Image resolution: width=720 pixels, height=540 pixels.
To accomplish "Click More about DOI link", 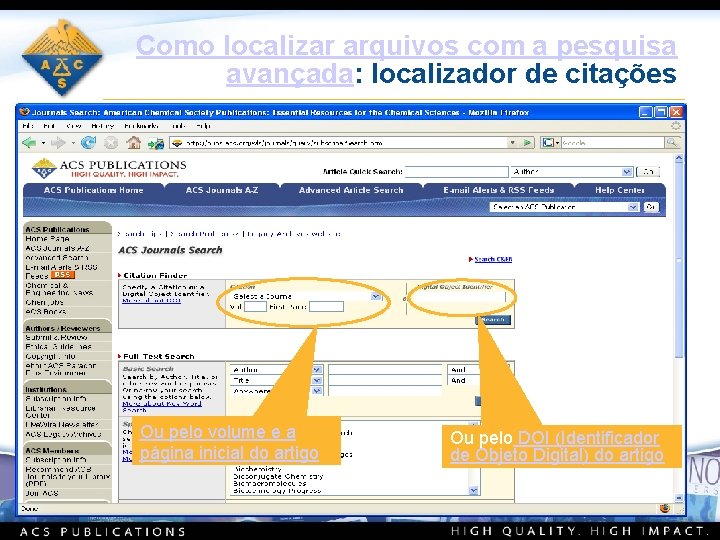I will coord(152,300).
